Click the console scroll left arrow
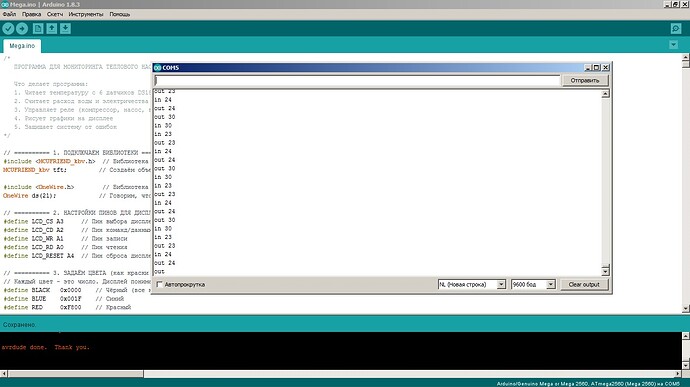The height and width of the screenshot is (387, 690). pos(4,374)
